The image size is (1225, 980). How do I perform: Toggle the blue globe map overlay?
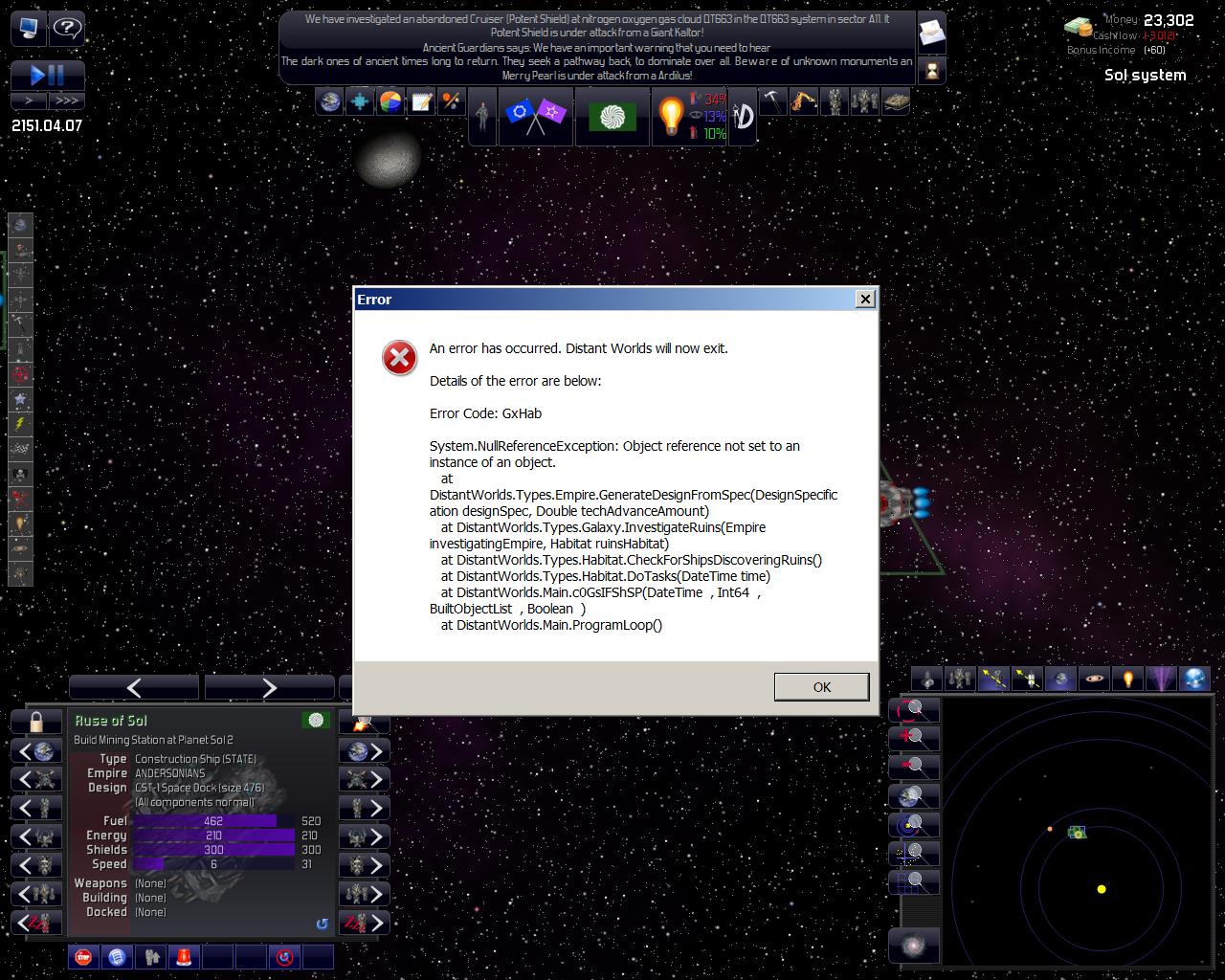pyautogui.click(x=1194, y=679)
